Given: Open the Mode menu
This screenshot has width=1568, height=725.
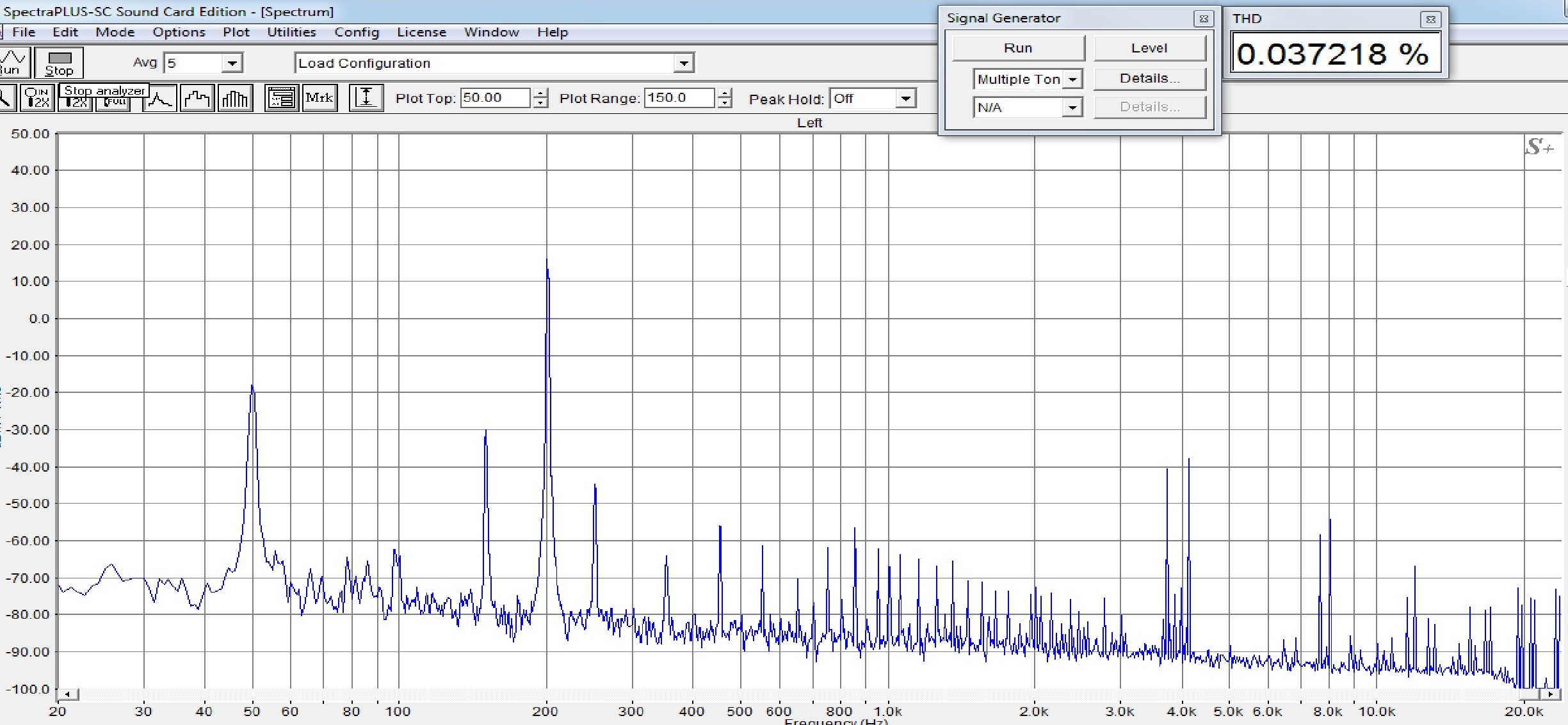Looking at the screenshot, I should 115,32.
